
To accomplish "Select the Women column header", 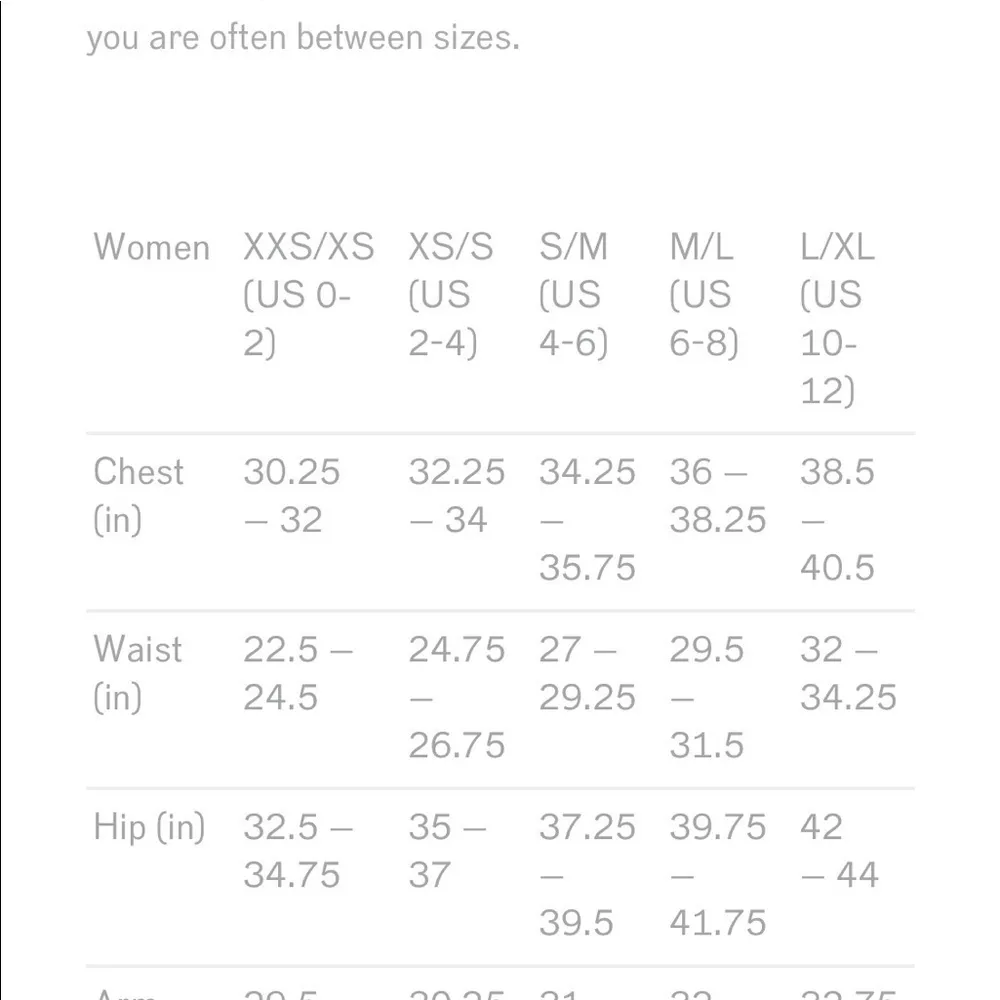I will 151,247.
